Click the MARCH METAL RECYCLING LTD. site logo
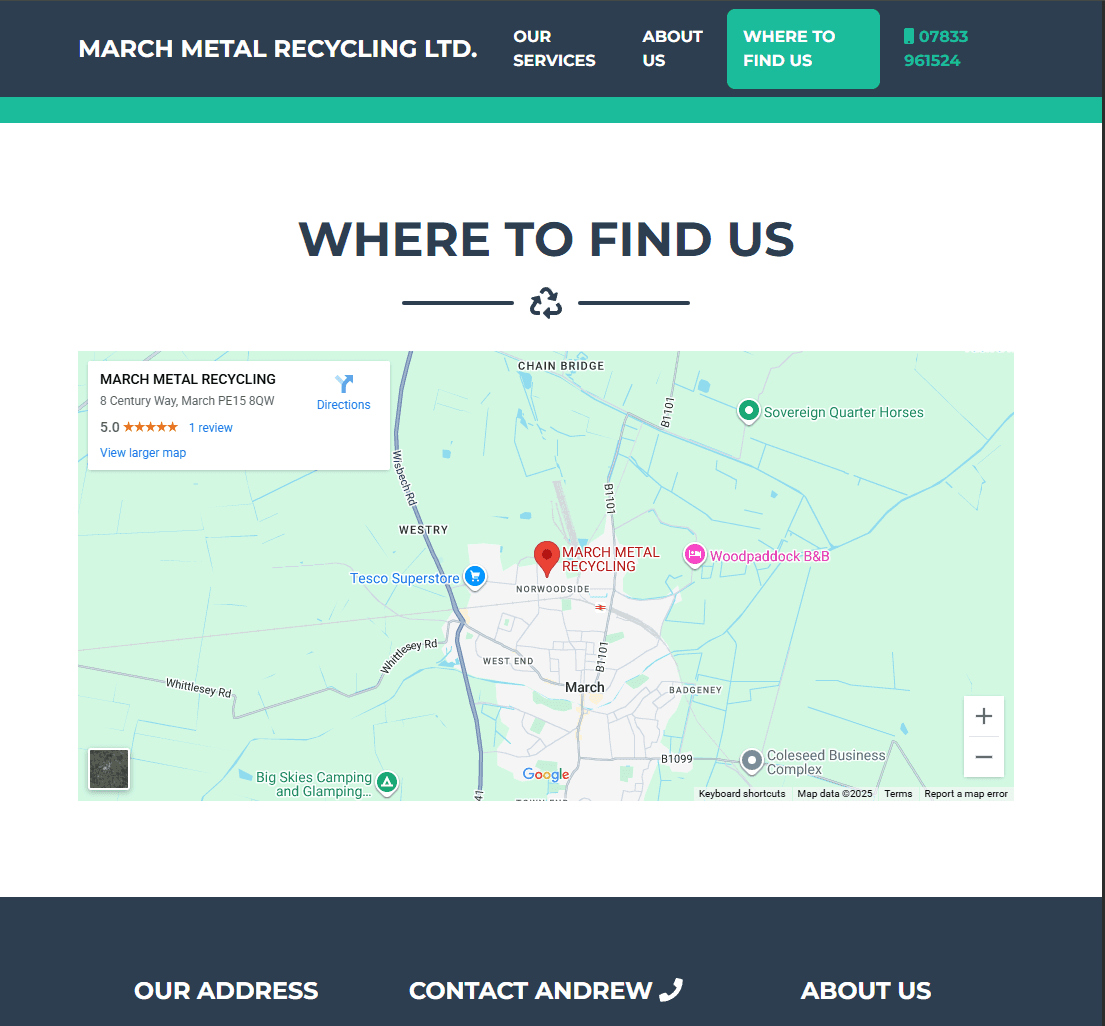 click(x=277, y=47)
